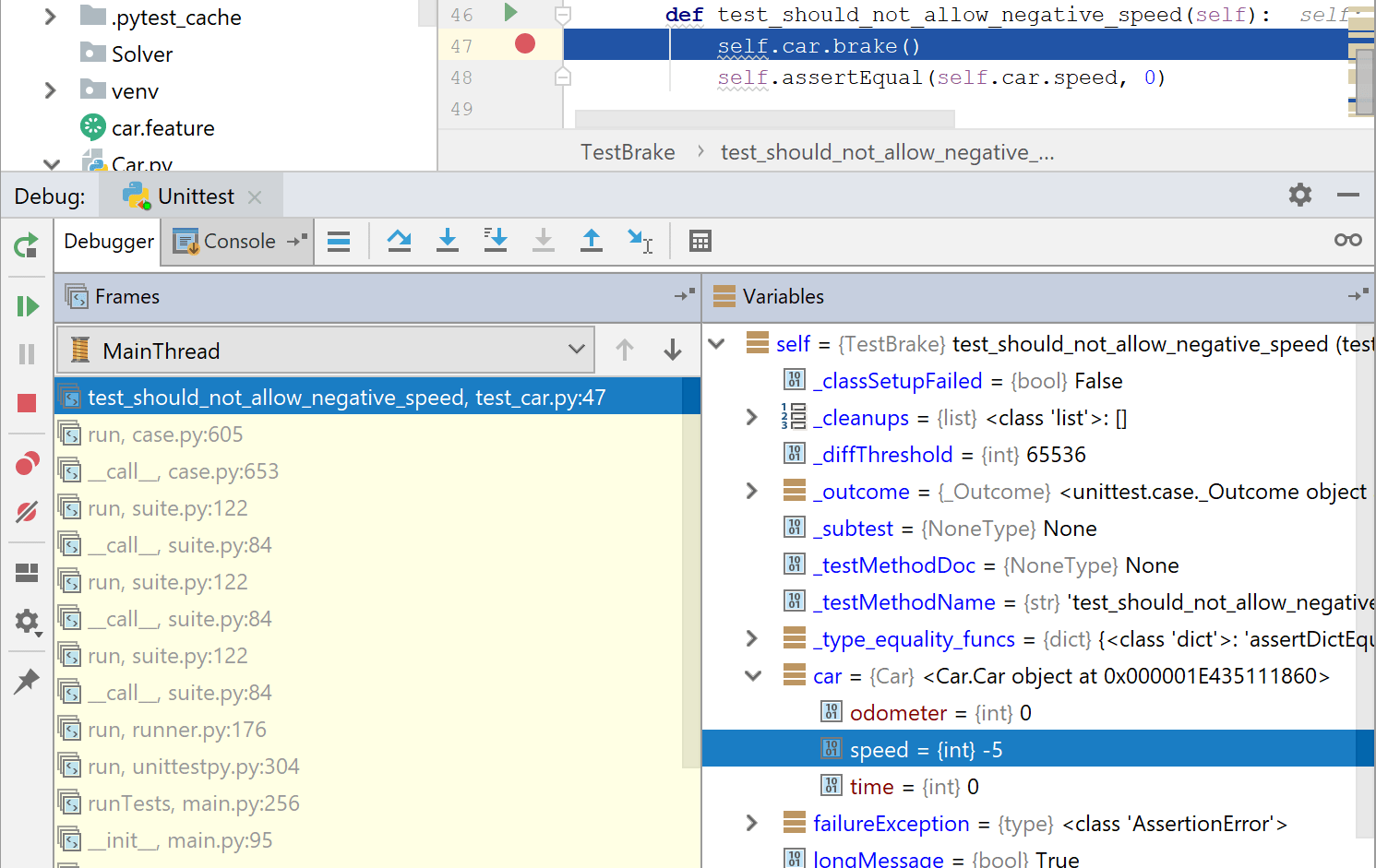The height and width of the screenshot is (868, 1376).
Task: Mute all breakpoints
Action: click(27, 508)
